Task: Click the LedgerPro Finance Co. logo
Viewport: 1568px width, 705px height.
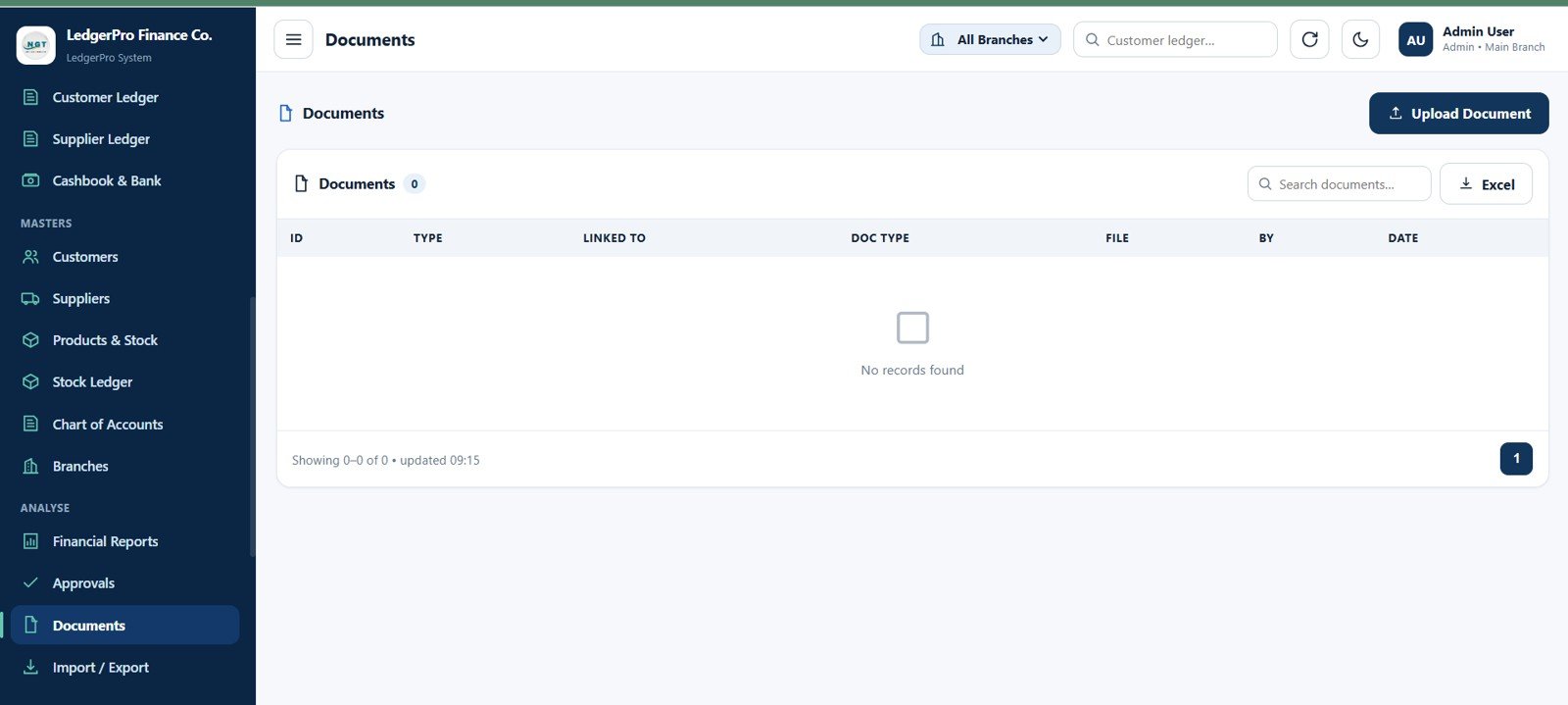Action: coord(36,45)
